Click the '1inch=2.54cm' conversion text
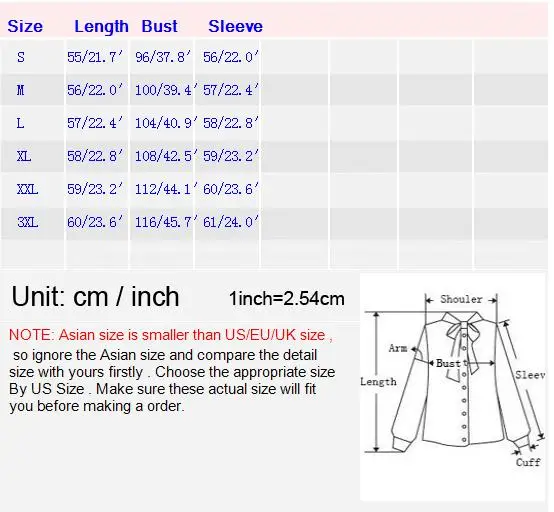This screenshot has height=512, width=554. (x=287, y=299)
